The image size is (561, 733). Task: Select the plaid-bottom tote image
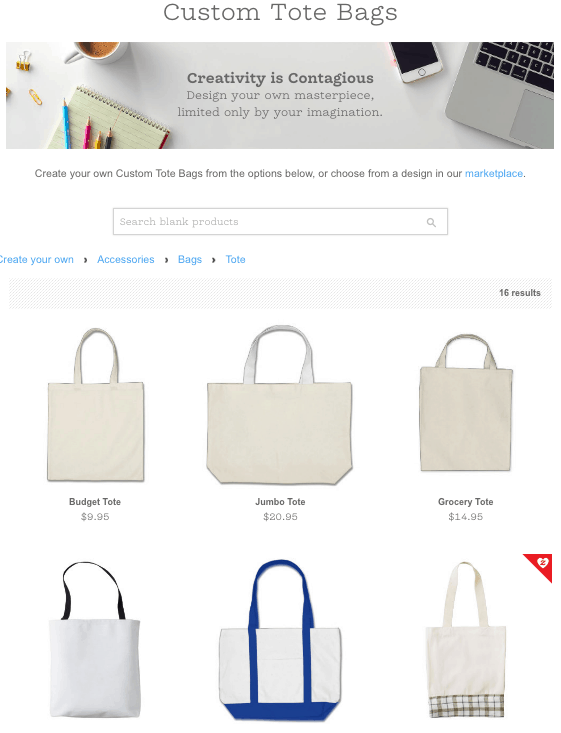tap(466, 640)
